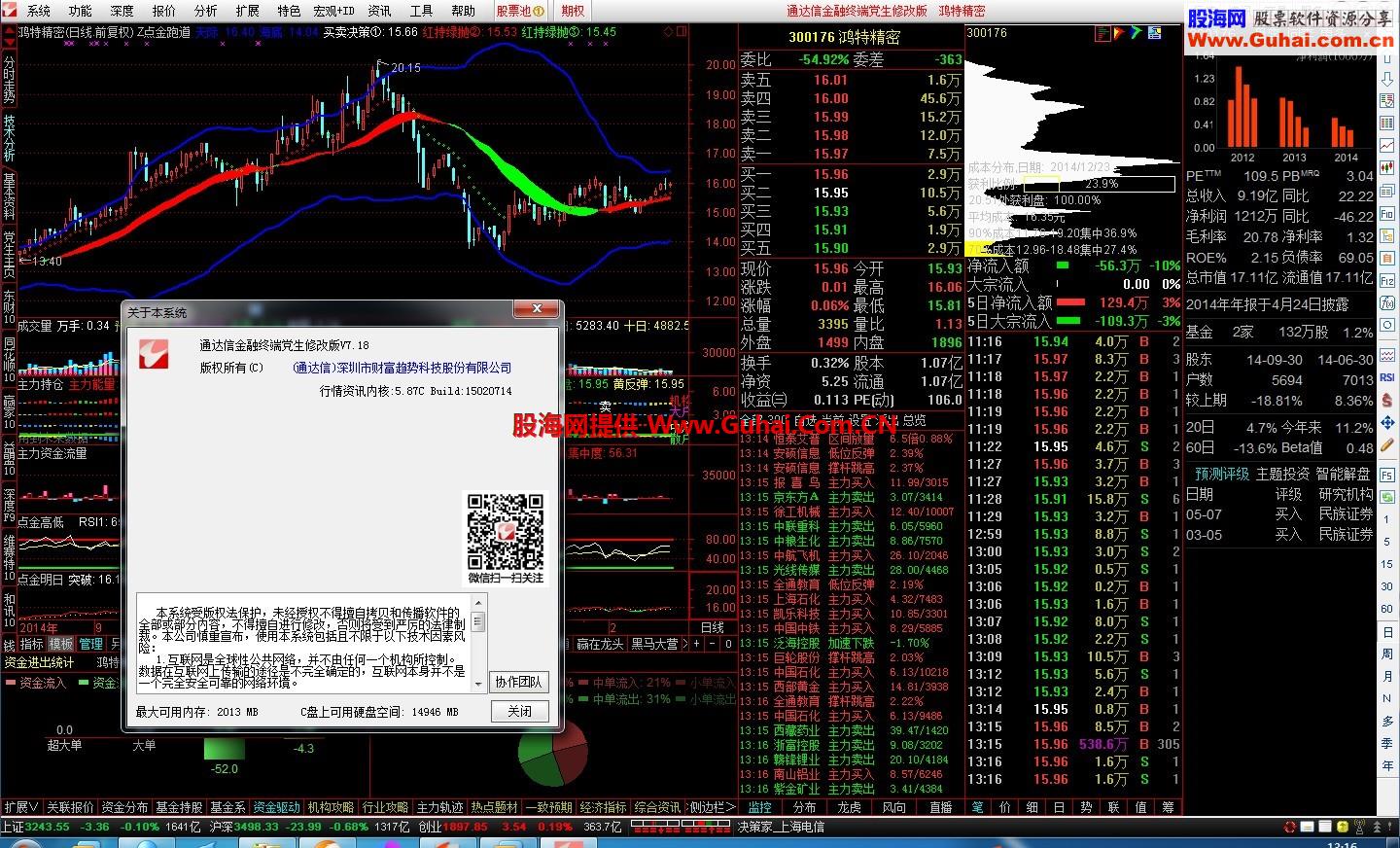Click the 深圳市财富趋势科技 company link
This screenshot has height=848, width=1400.
[402, 368]
